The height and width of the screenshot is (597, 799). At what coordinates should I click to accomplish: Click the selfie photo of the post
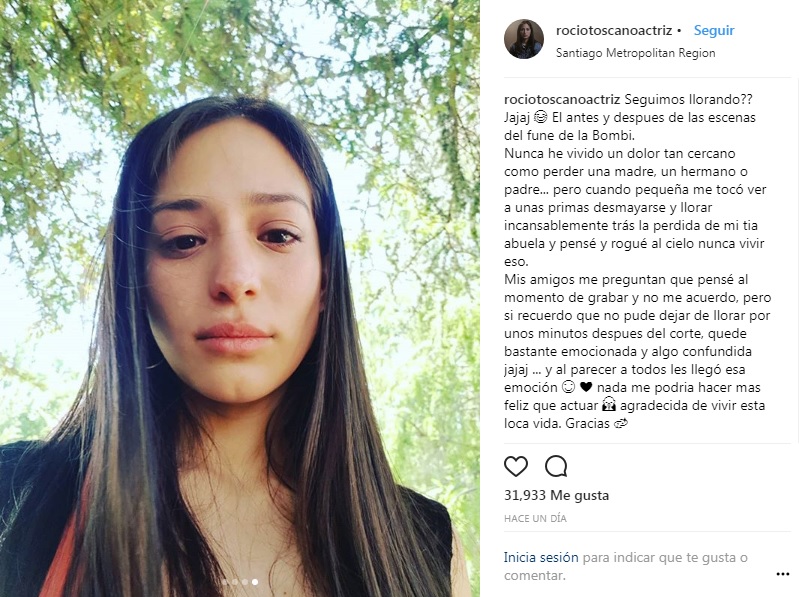pos(239,298)
